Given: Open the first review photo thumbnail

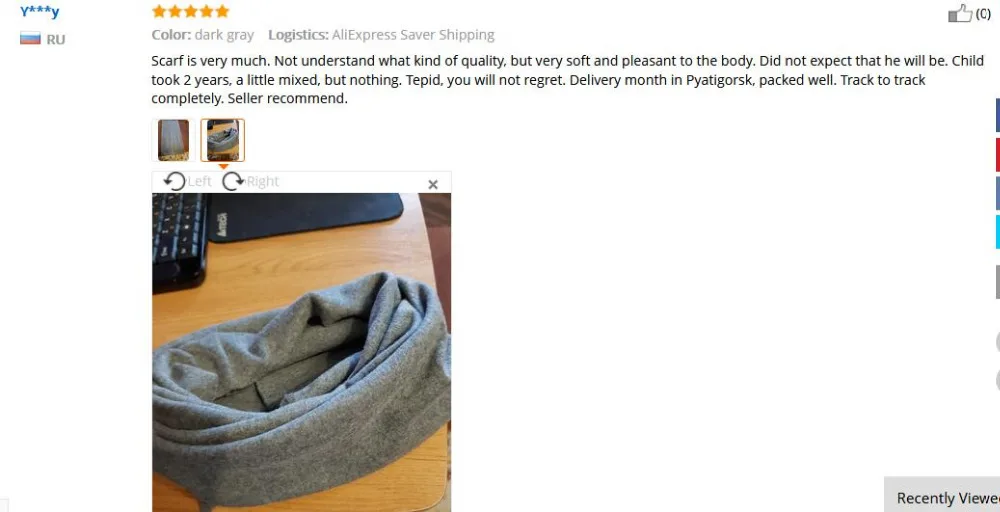Looking at the screenshot, I should pyautogui.click(x=173, y=140).
